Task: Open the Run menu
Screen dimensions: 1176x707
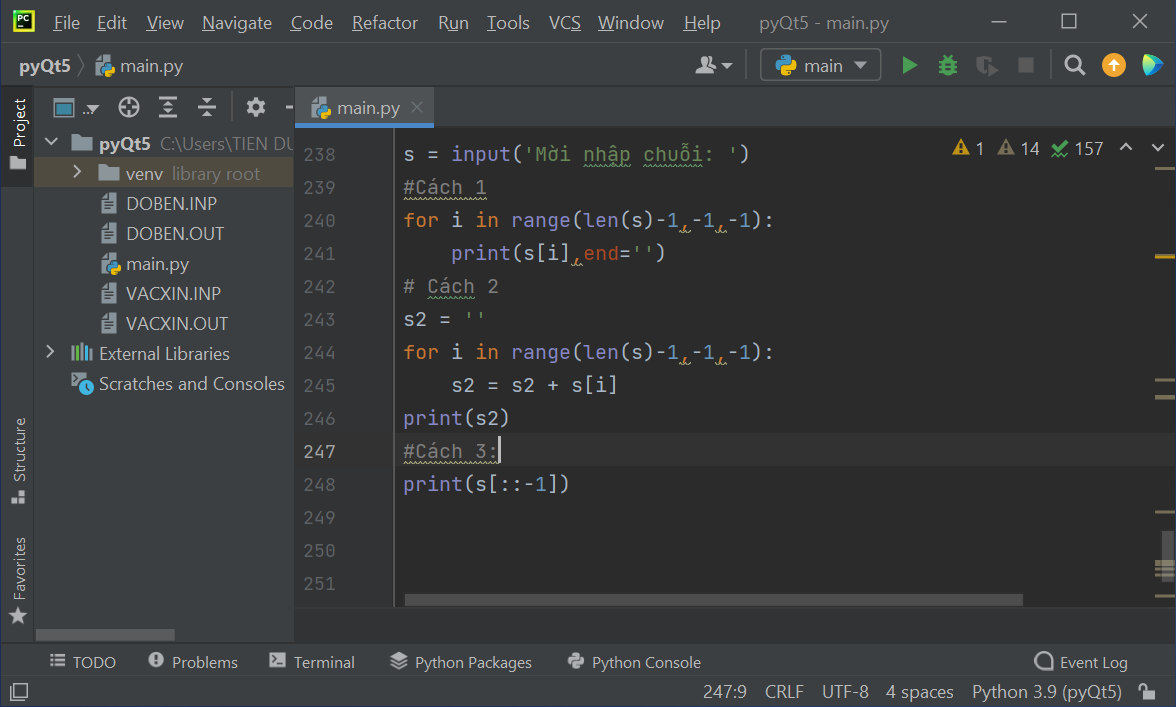Action: pyautogui.click(x=454, y=23)
